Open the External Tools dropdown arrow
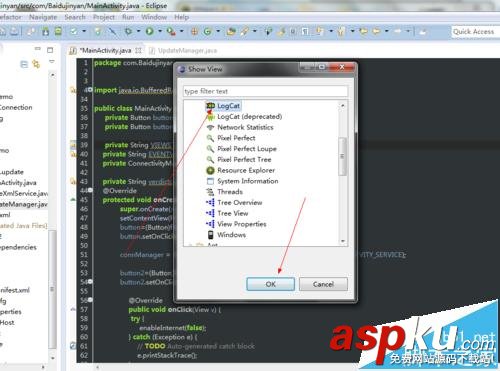 click(x=182, y=31)
